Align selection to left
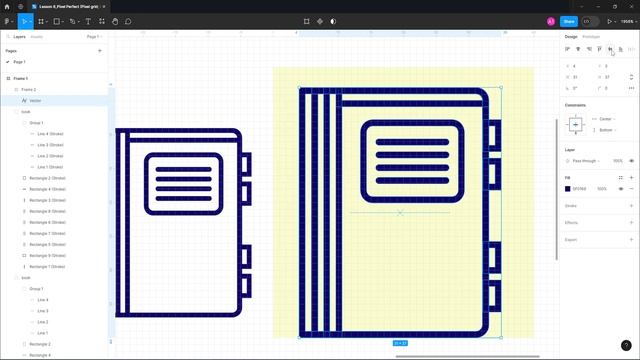The image size is (640, 360). (x=567, y=49)
